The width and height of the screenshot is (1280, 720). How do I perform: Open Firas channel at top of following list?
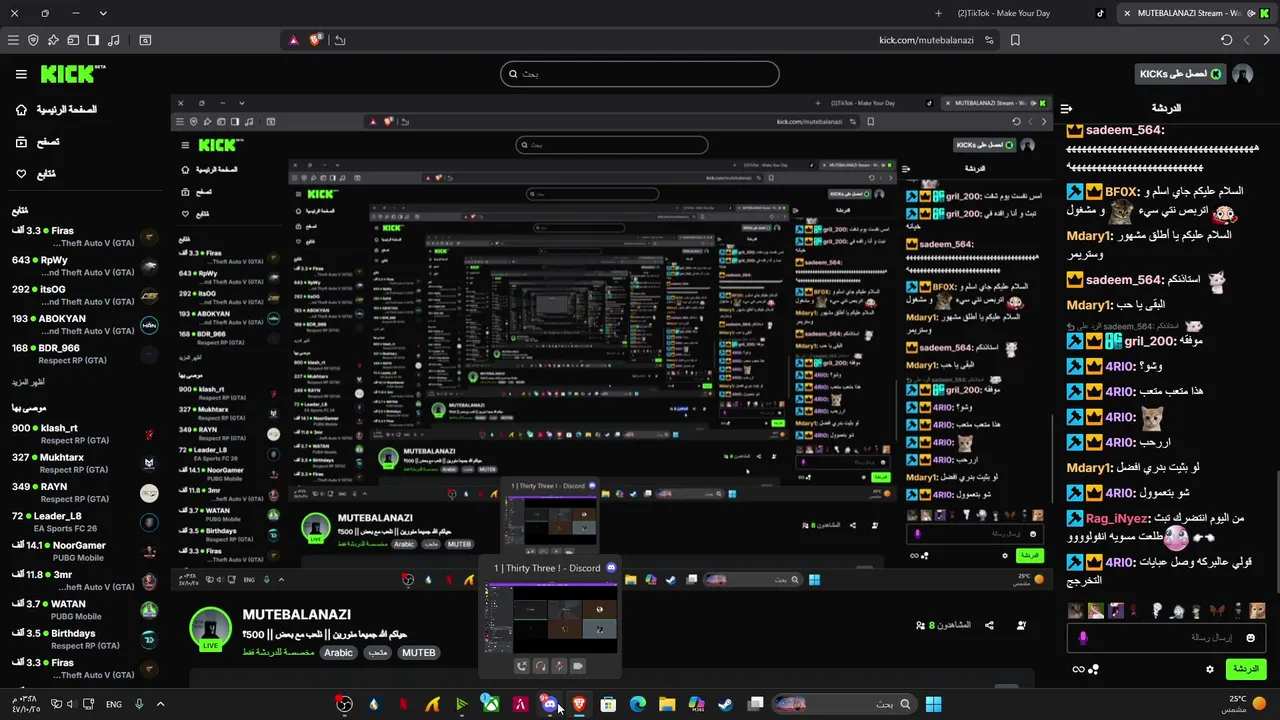pos(85,237)
